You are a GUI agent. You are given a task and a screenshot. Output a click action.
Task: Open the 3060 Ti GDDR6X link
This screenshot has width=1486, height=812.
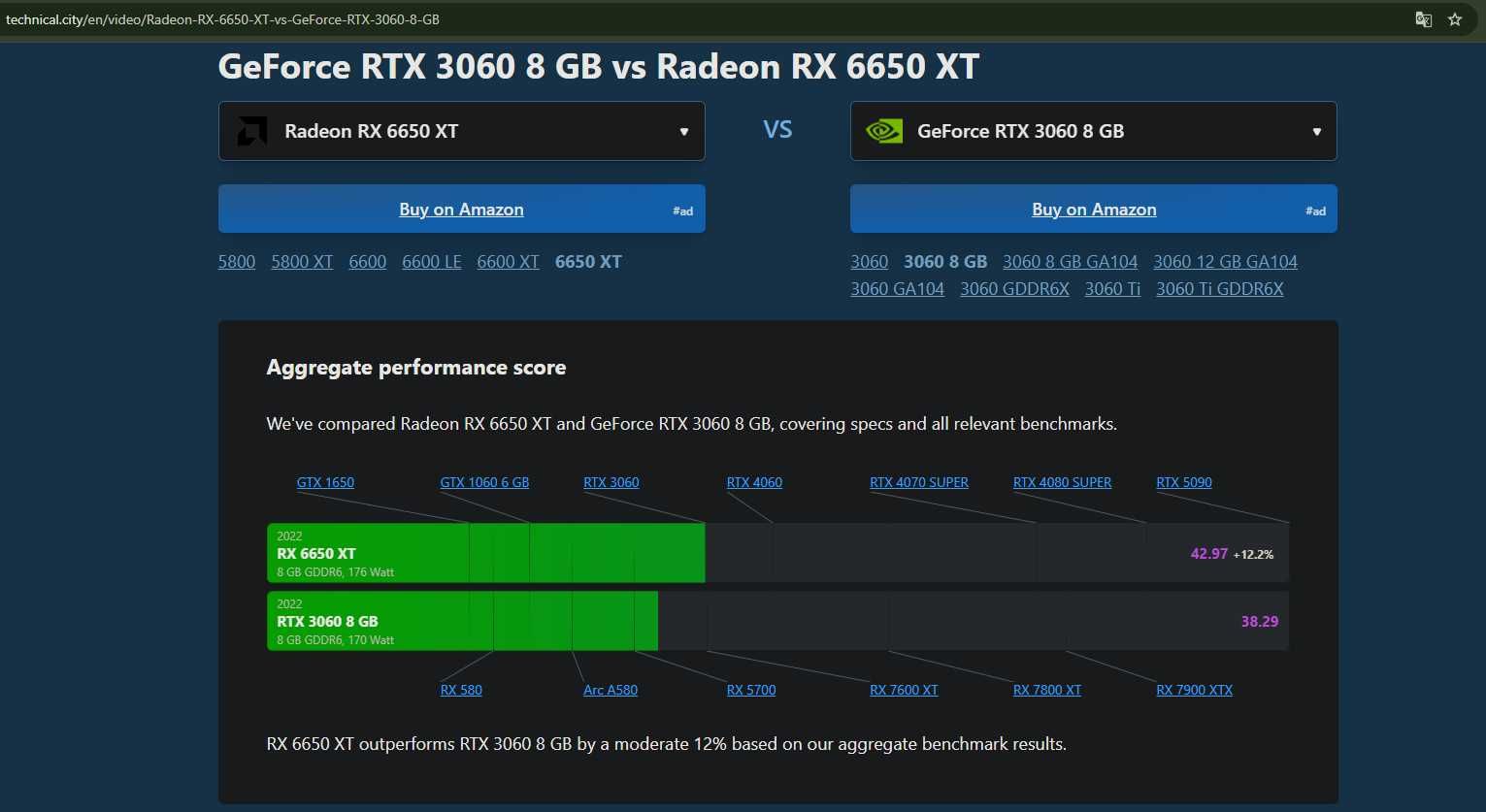[1220, 289]
